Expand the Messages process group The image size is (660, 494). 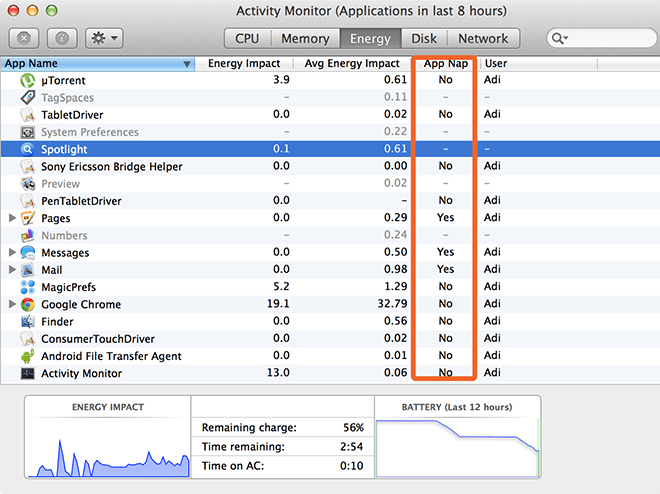(x=12, y=252)
